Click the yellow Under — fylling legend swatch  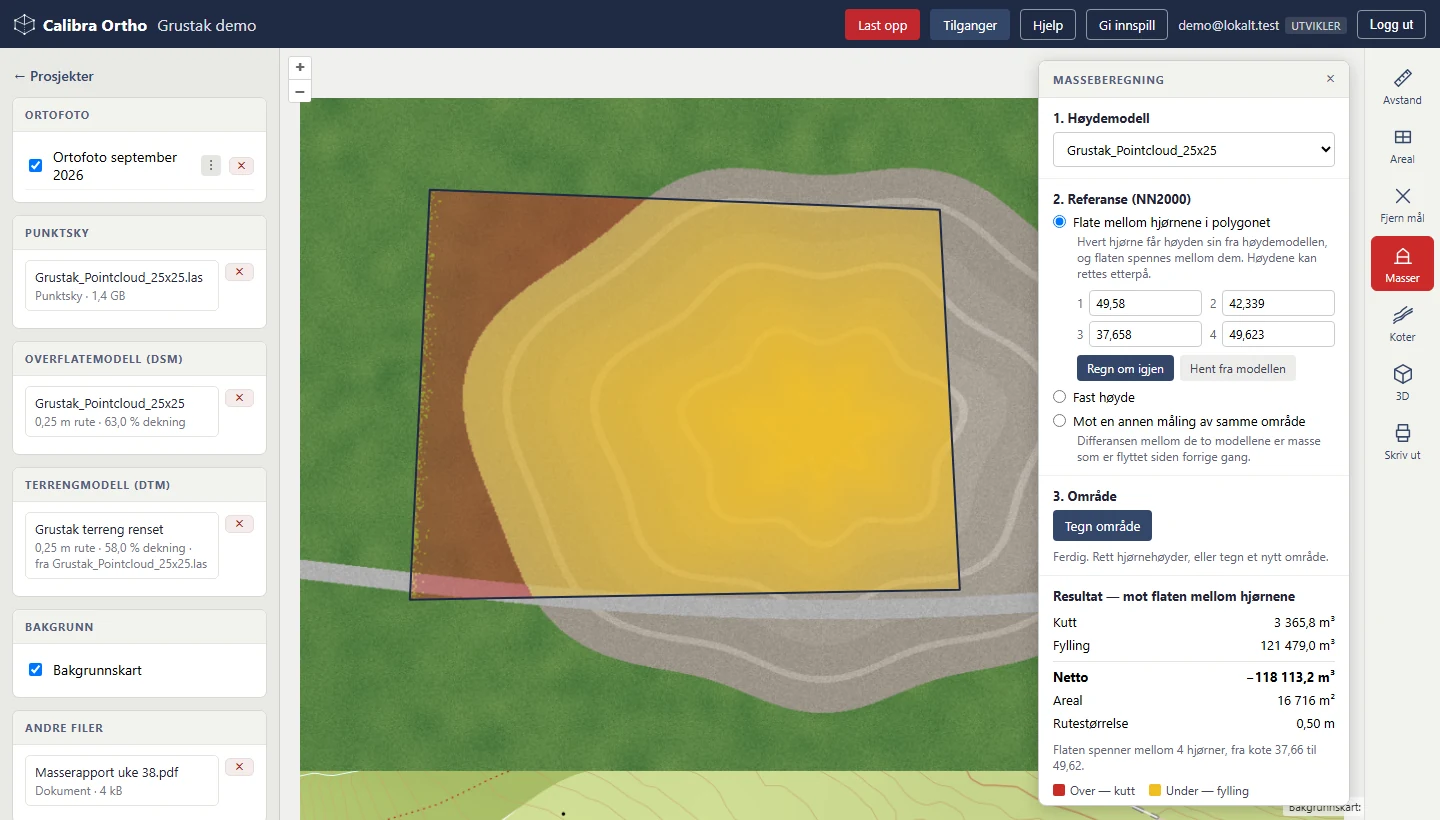tap(1155, 791)
